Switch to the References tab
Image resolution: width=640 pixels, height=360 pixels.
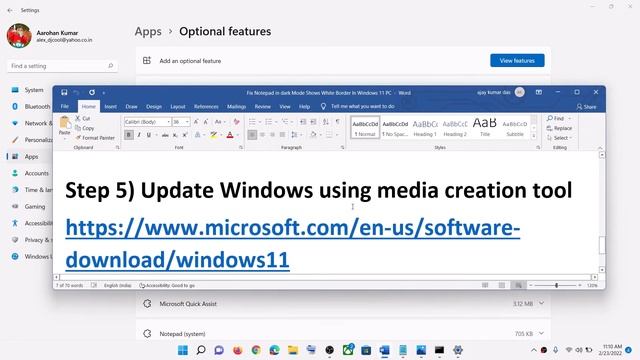(206, 107)
